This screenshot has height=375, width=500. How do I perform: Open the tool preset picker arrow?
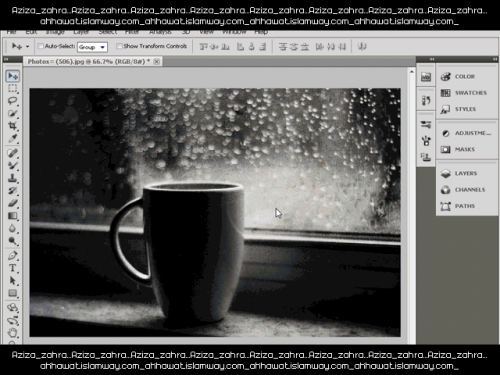(27, 47)
